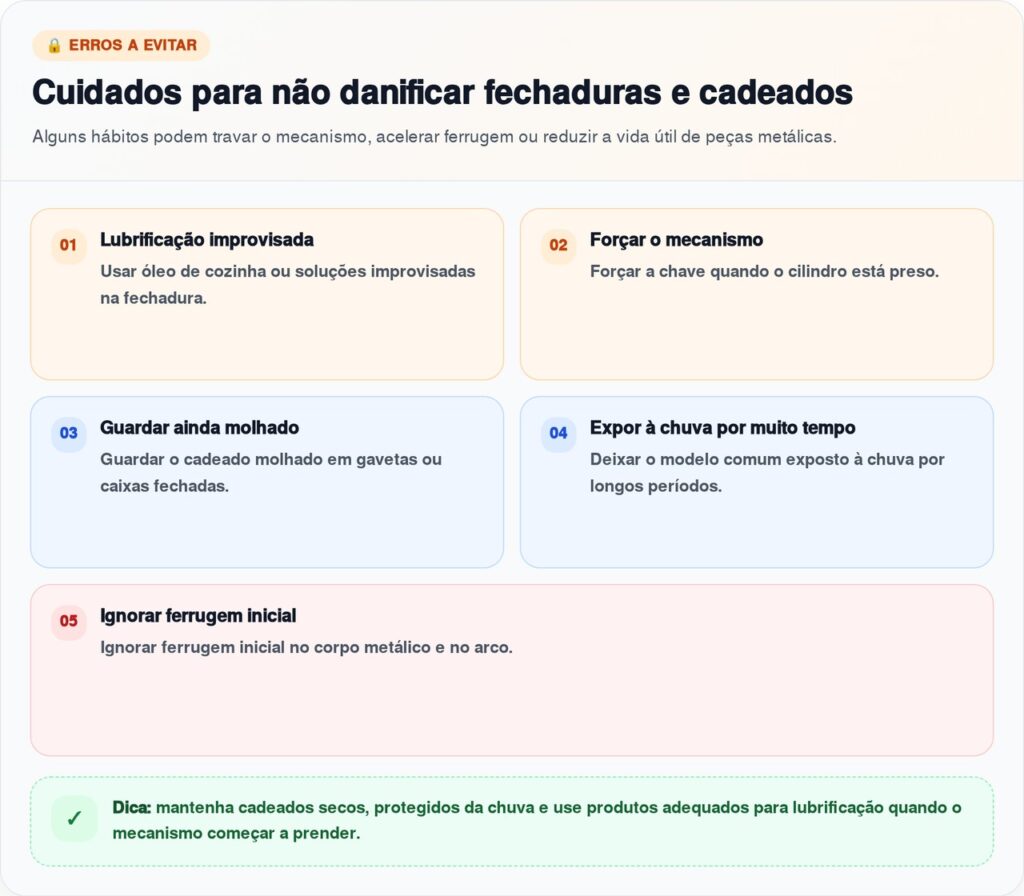Image resolution: width=1024 pixels, height=896 pixels.
Task: Click the 'Forçar o mecanismo' card title
Action: coord(676,240)
